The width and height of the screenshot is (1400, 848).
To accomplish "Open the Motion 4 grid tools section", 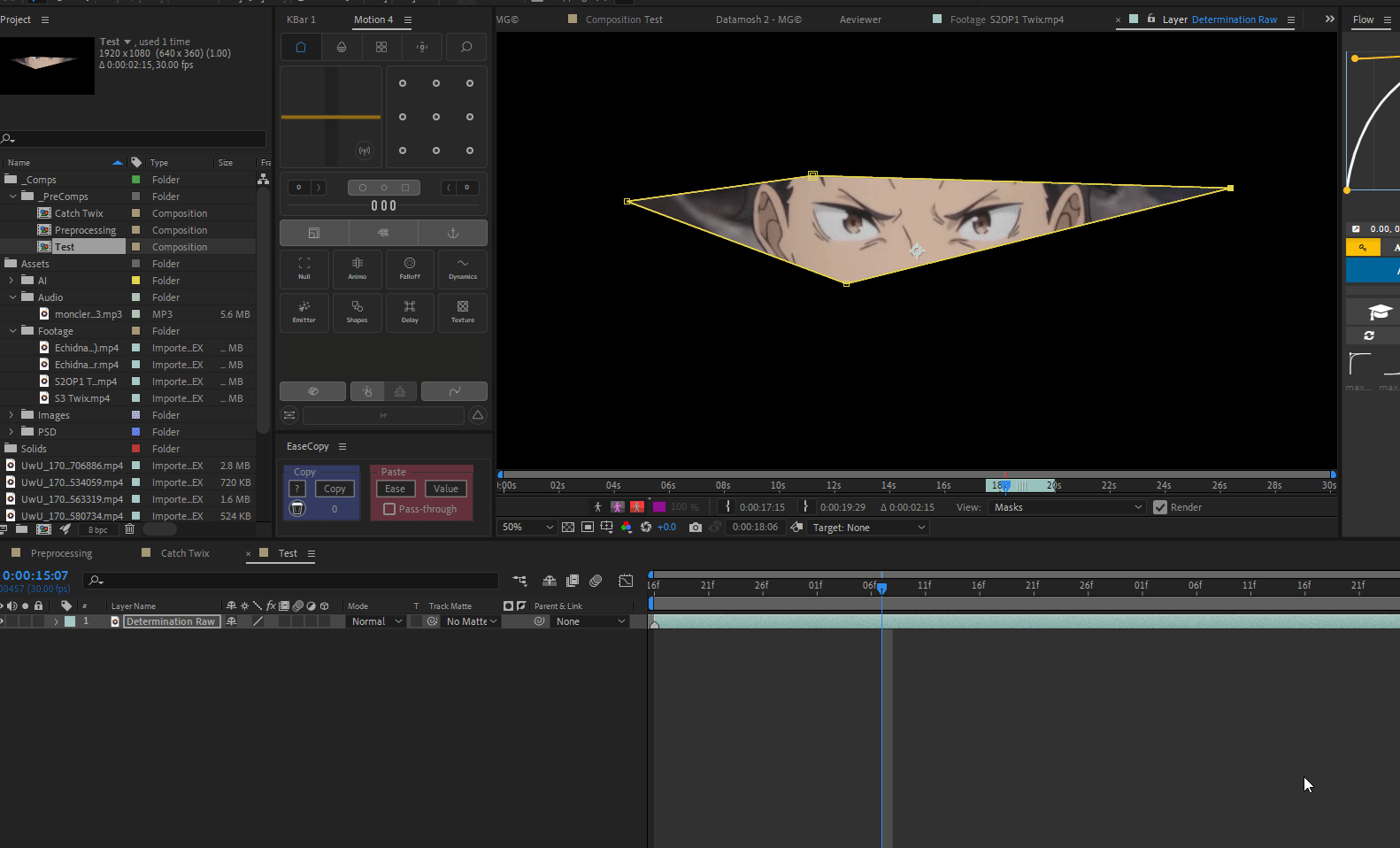I will tap(381, 47).
